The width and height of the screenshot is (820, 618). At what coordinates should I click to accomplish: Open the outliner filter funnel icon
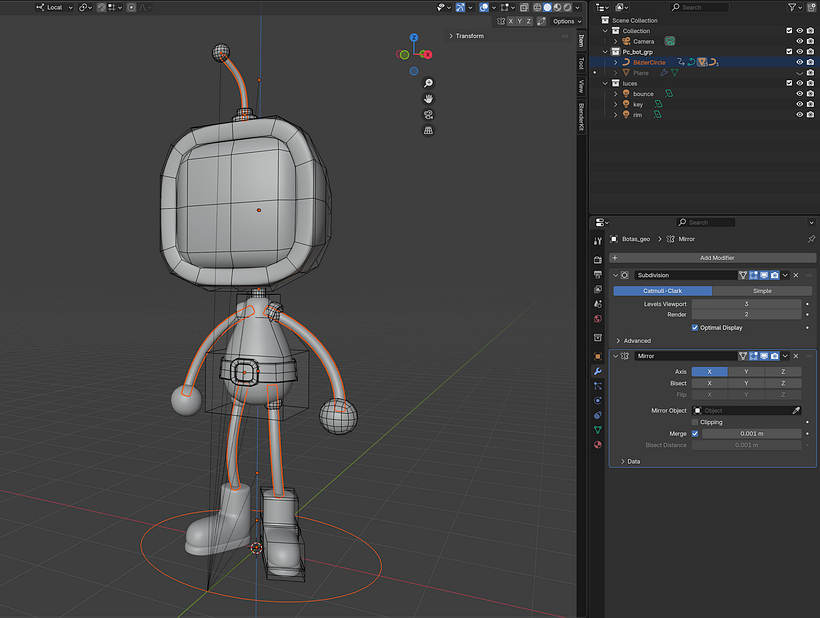790,6
